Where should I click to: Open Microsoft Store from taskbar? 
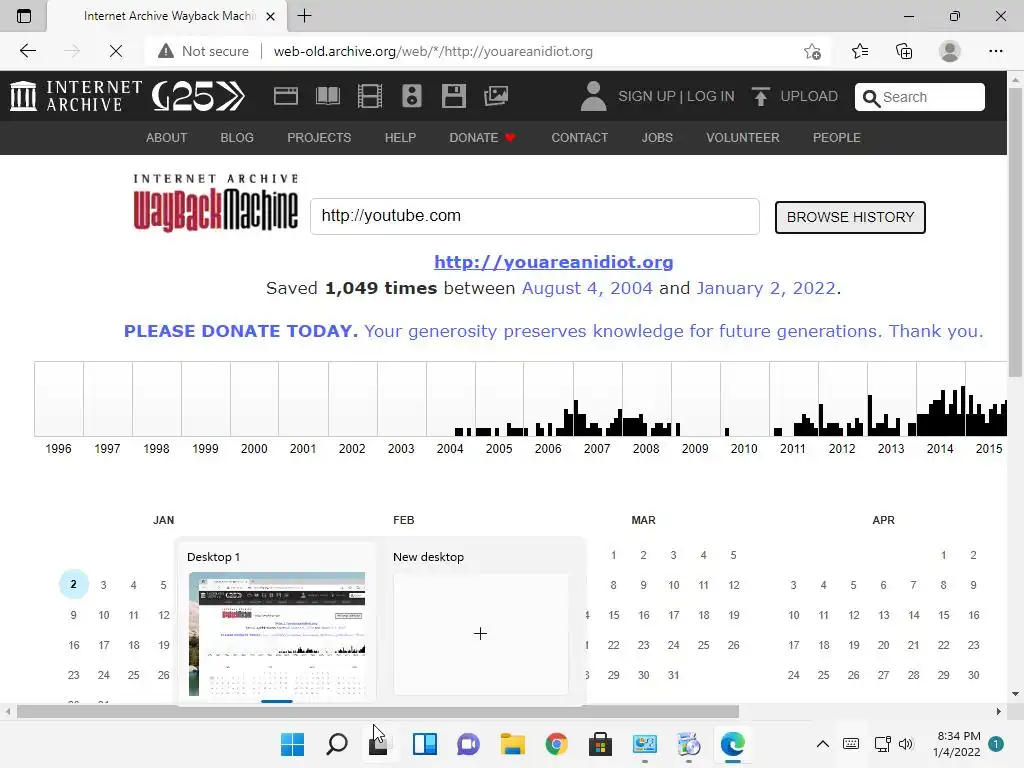600,744
